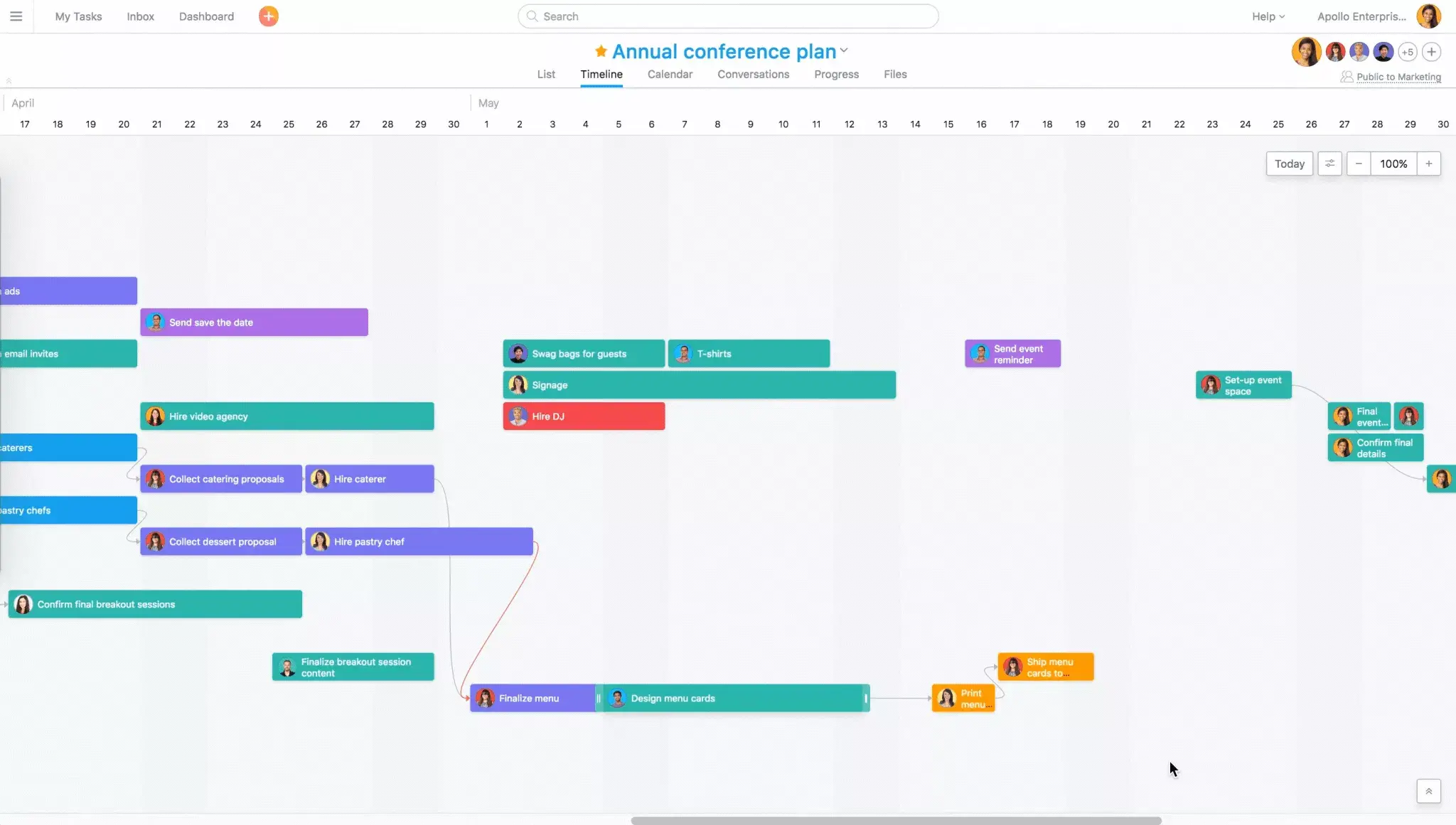Screen dimensions: 1456x825
Task: Click the Timeline tab
Action: pos(601,74)
